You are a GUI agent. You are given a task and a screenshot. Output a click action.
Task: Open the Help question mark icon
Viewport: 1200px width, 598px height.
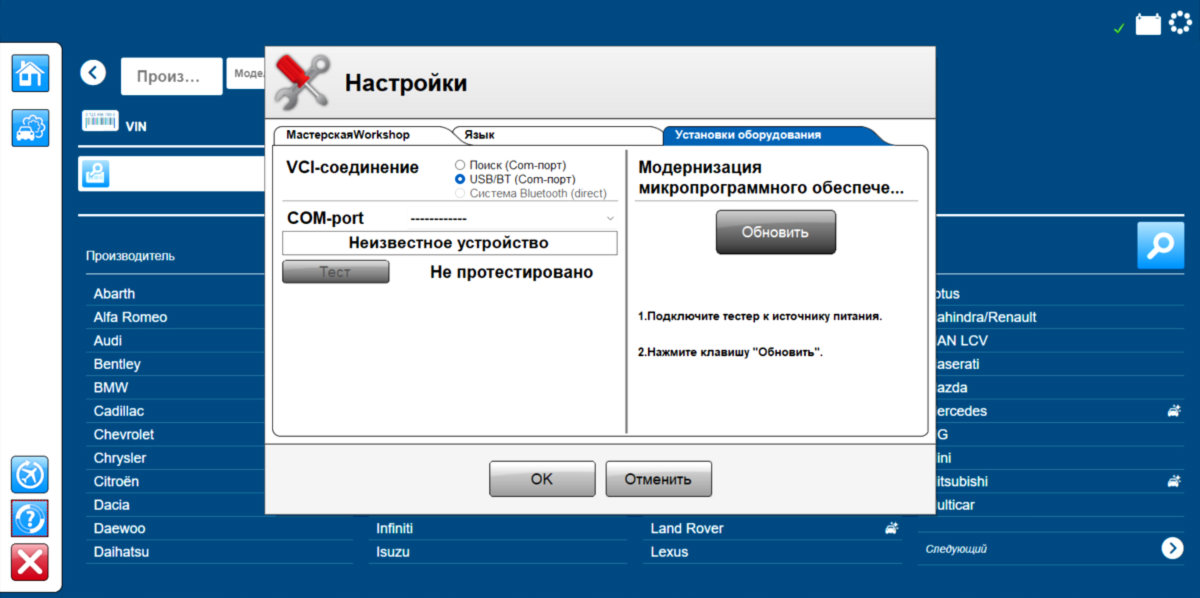(30, 518)
